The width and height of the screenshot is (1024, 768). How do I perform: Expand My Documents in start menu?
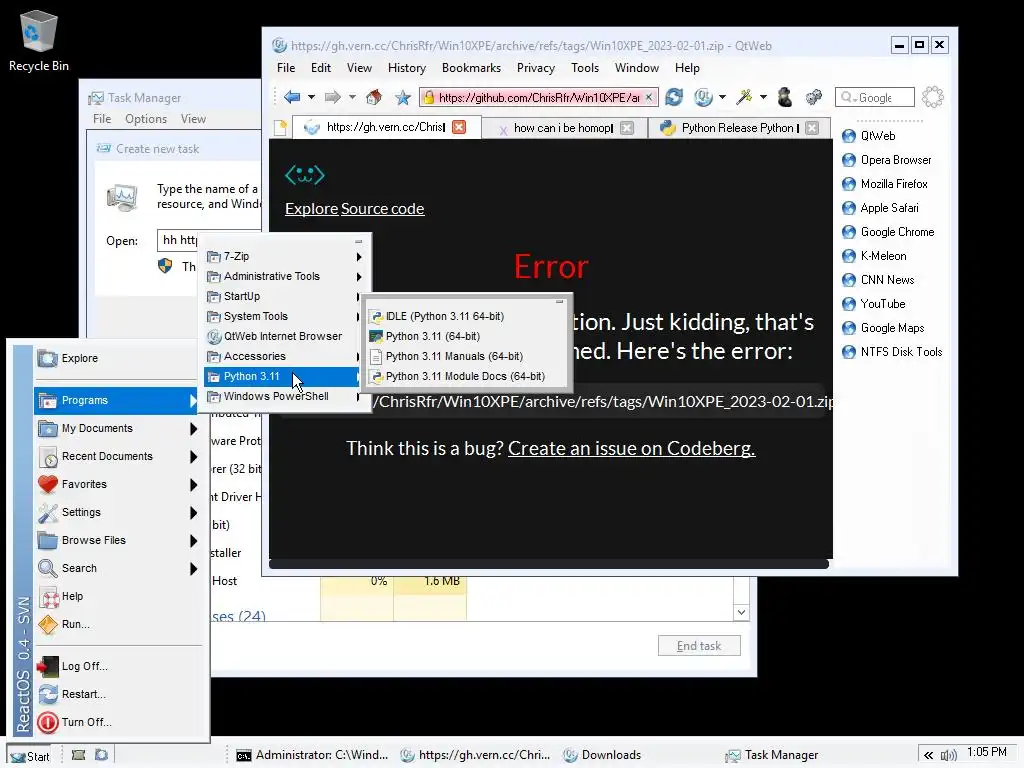point(118,428)
